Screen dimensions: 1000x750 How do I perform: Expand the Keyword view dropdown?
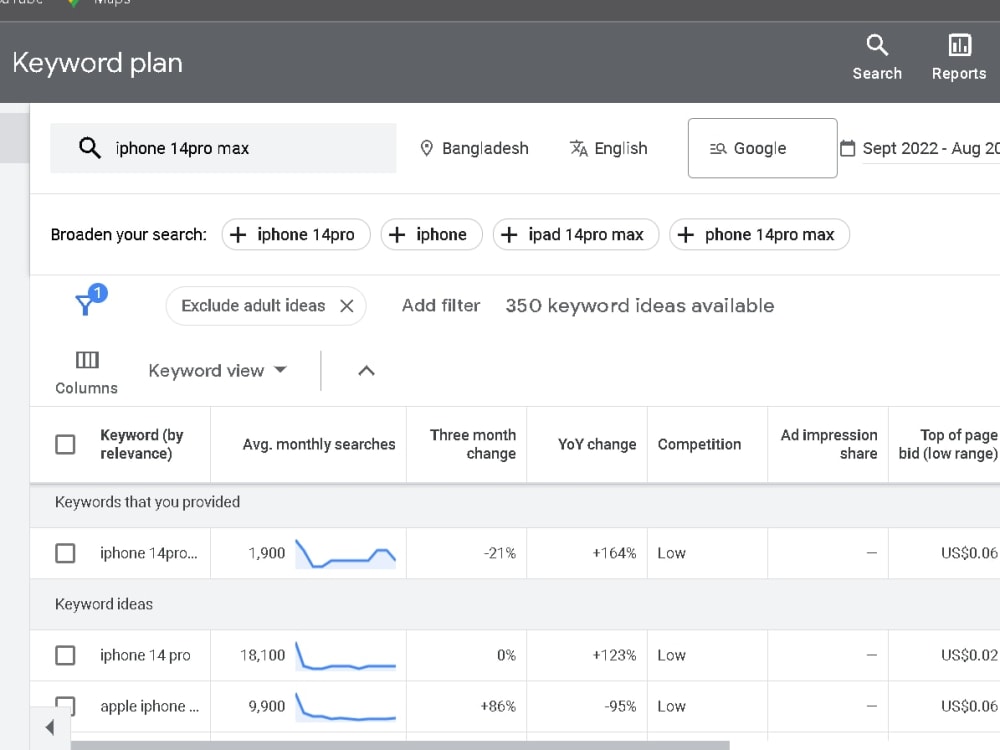tap(217, 371)
